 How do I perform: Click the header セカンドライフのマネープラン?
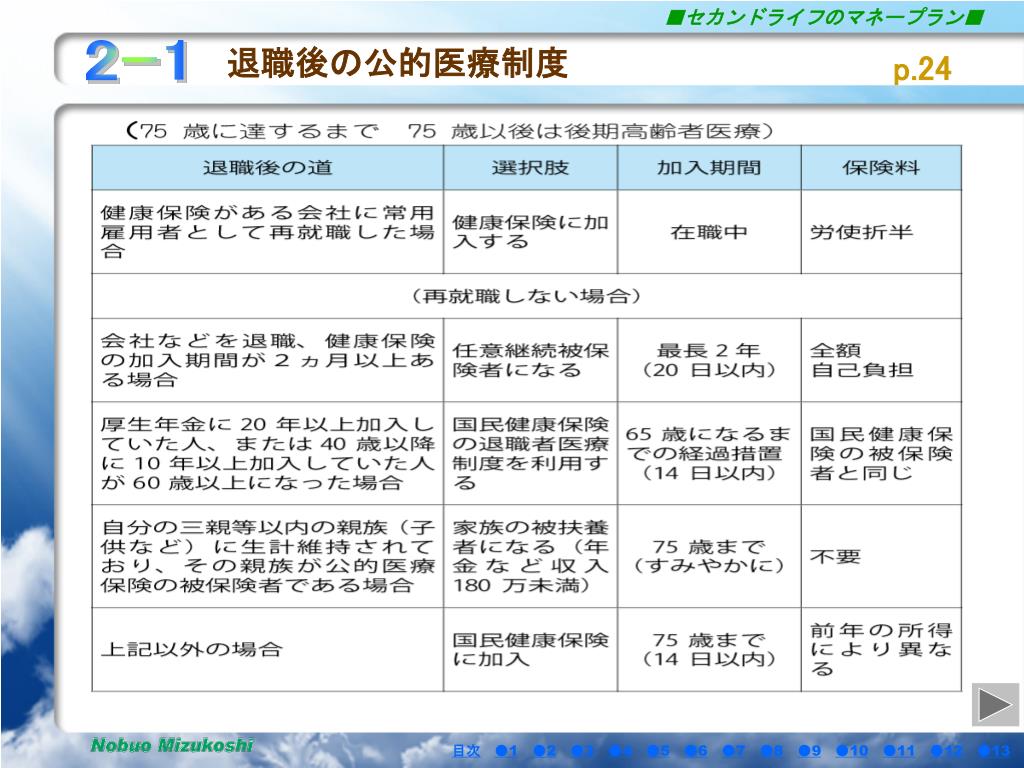tap(825, 17)
